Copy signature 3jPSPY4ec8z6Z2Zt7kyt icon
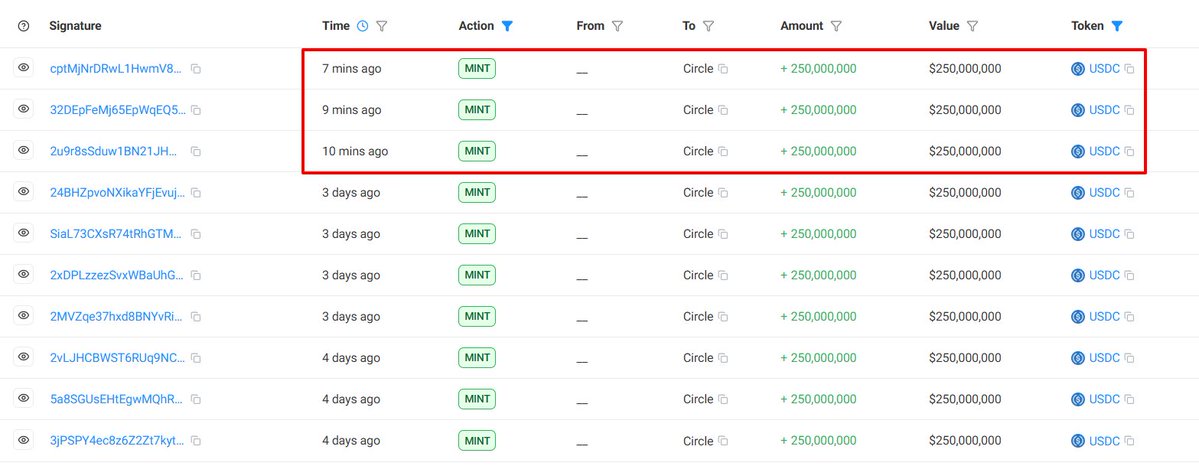Image resolution: width=1199 pixels, height=466 pixels. click(196, 441)
